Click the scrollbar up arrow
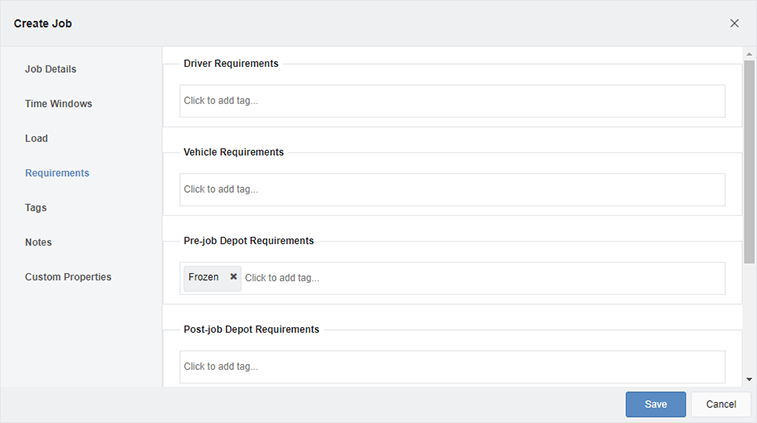The image size is (757, 423). point(750,53)
